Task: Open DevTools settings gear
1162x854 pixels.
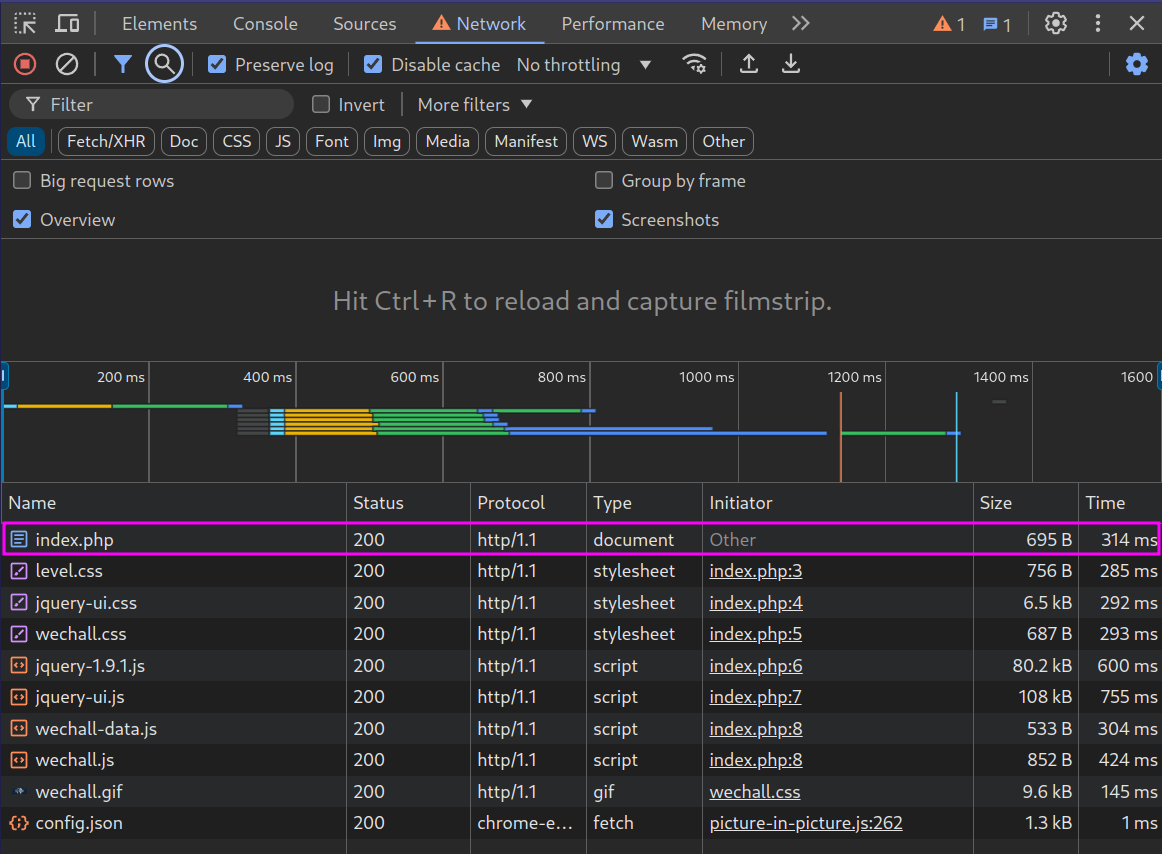Action: [x=1055, y=24]
